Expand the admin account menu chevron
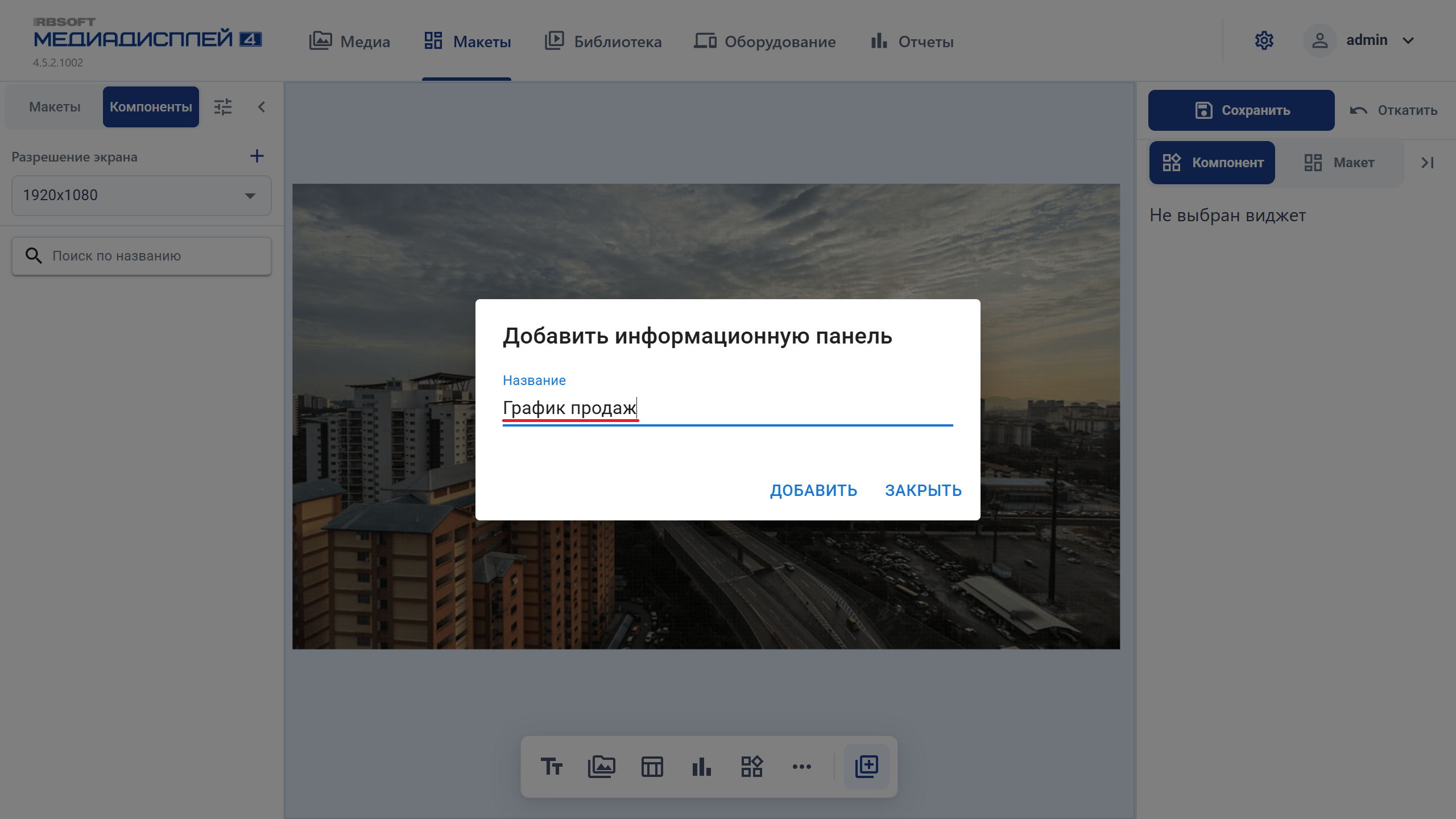Image resolution: width=1456 pixels, height=819 pixels. pyautogui.click(x=1408, y=41)
